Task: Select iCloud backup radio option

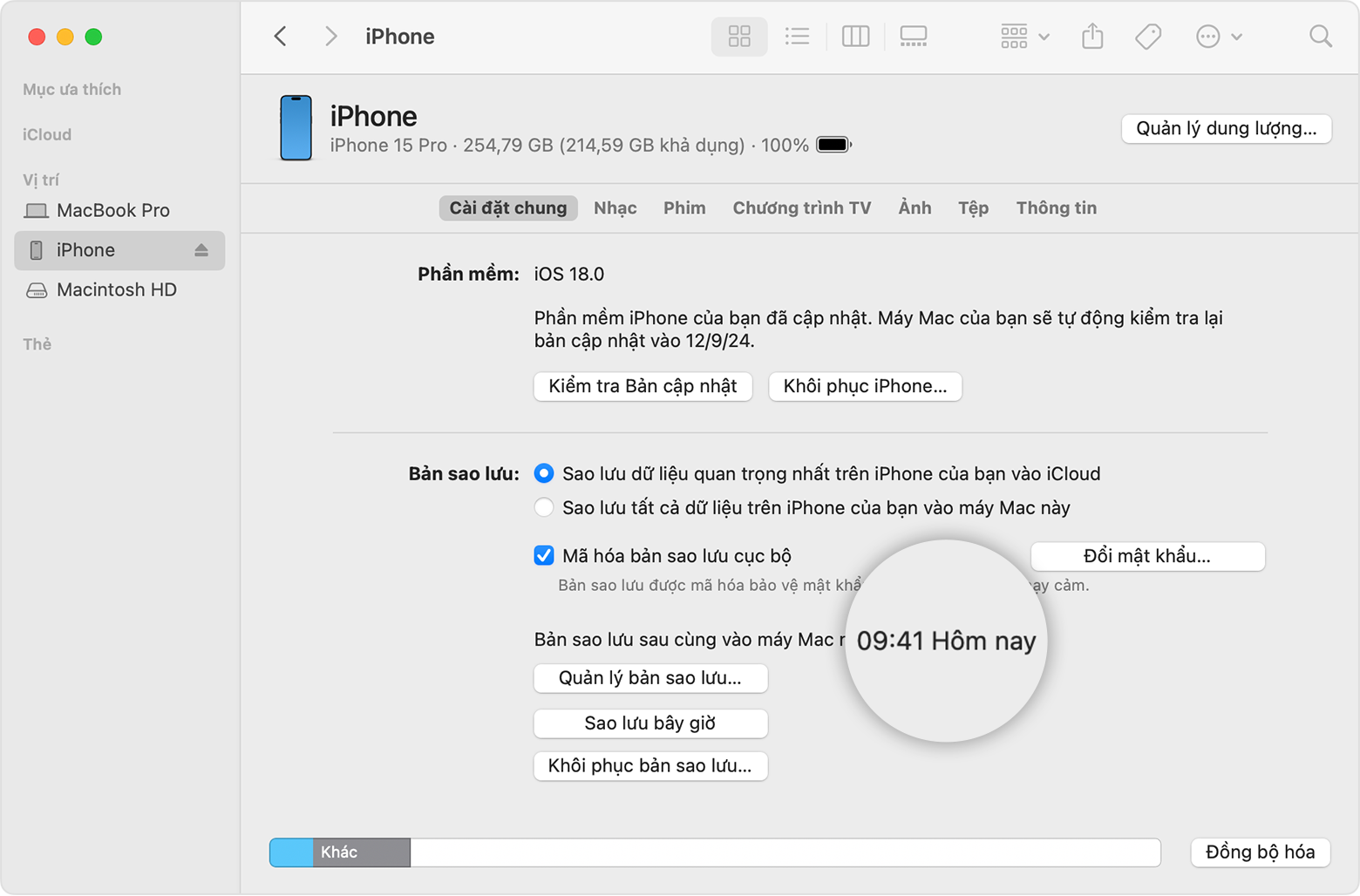Action: click(x=544, y=473)
